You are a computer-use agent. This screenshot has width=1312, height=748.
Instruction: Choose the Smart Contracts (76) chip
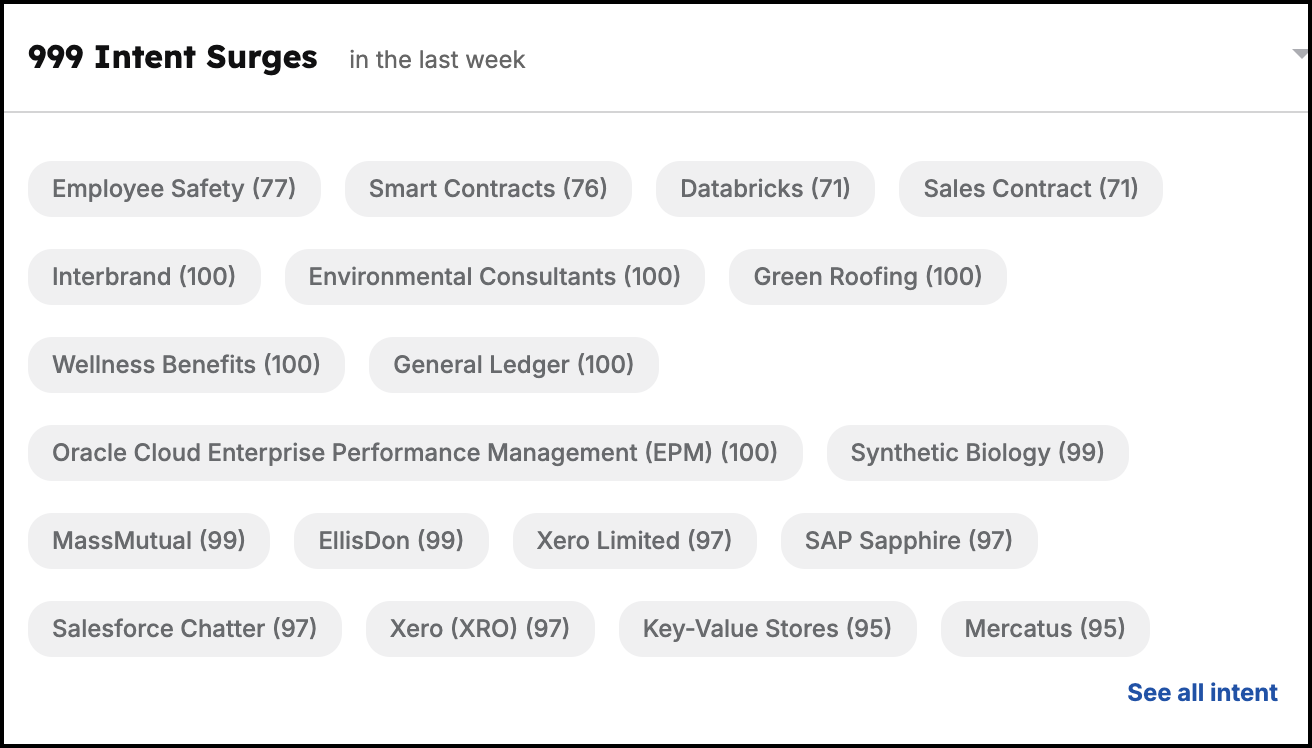click(x=488, y=189)
